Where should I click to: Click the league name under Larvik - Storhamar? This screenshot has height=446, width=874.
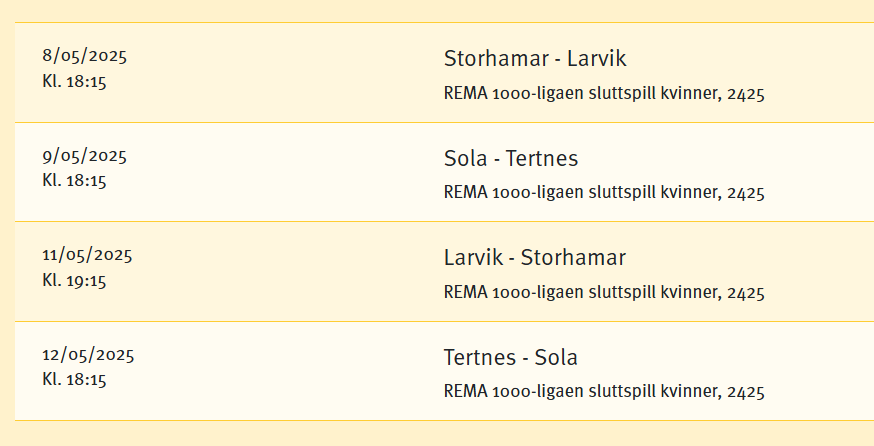(x=603, y=293)
